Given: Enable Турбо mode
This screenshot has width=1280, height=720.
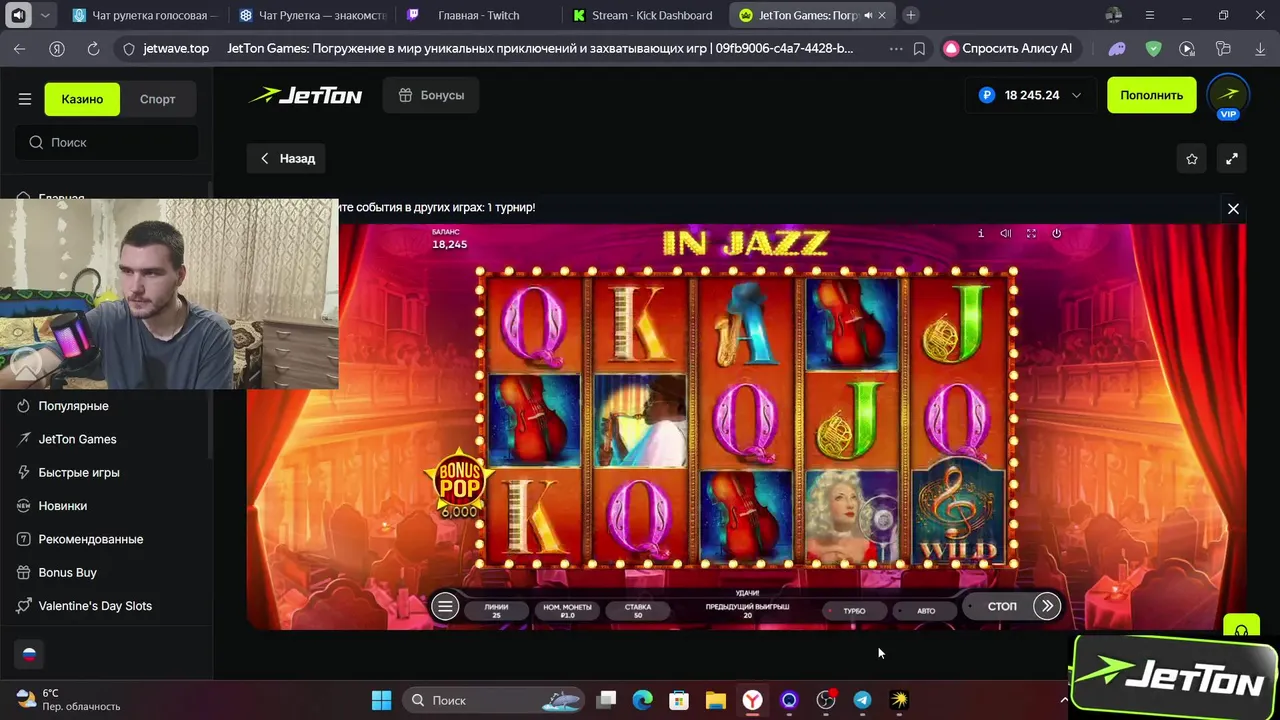Looking at the screenshot, I should (852, 610).
